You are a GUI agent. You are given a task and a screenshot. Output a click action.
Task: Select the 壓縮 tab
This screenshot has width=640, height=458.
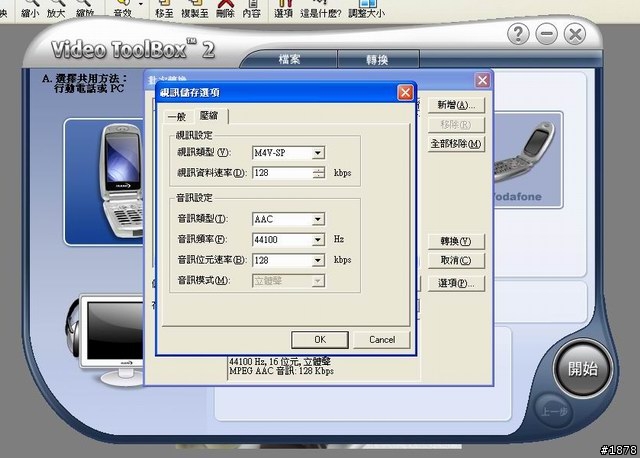coord(209,116)
